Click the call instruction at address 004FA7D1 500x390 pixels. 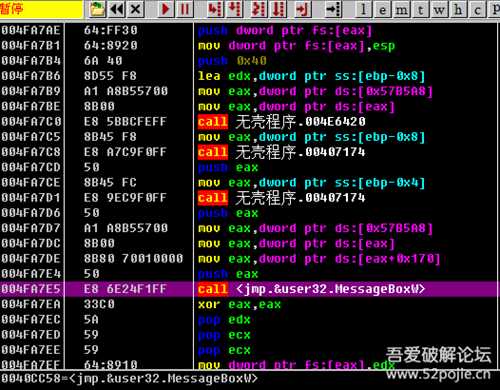tap(282, 198)
